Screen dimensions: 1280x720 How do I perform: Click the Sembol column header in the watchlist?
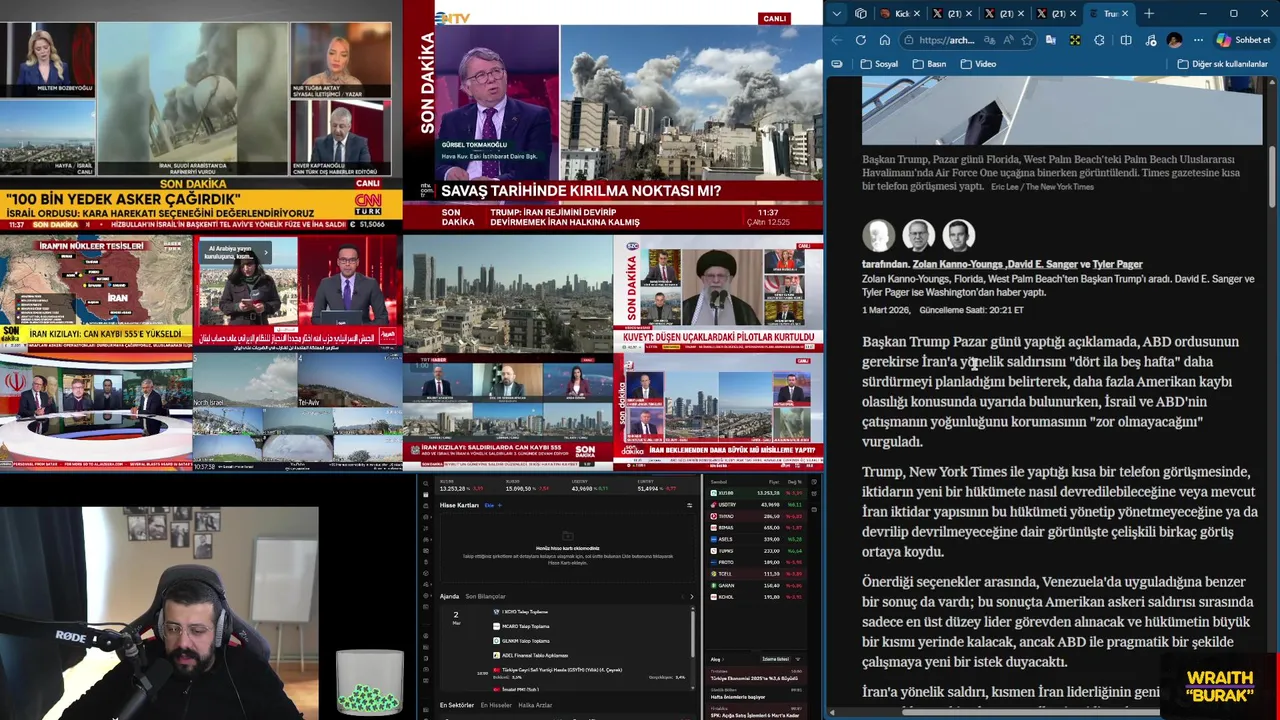719,482
